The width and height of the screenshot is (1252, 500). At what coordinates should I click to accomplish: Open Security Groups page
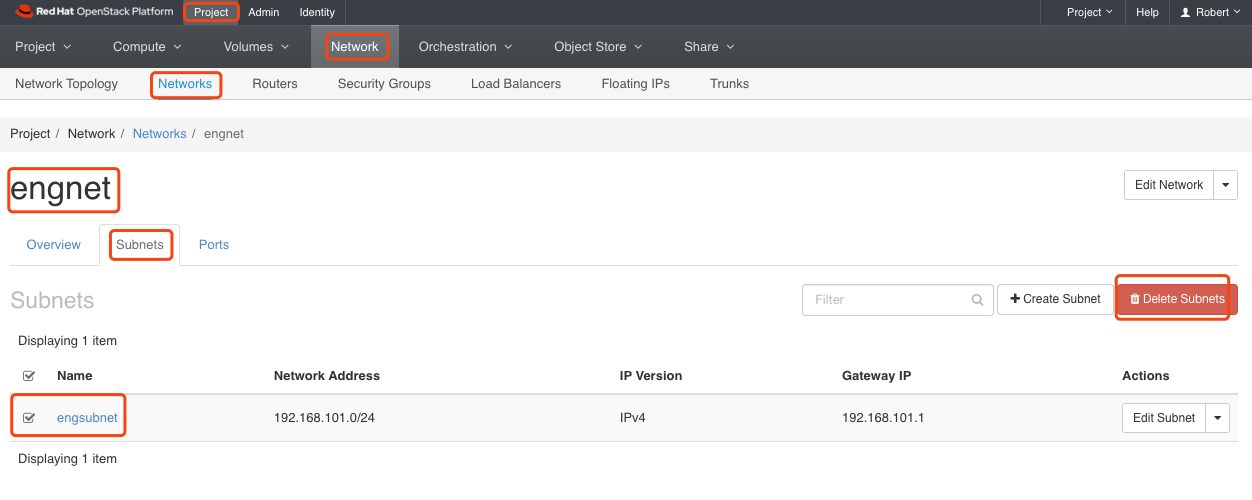[x=384, y=84]
